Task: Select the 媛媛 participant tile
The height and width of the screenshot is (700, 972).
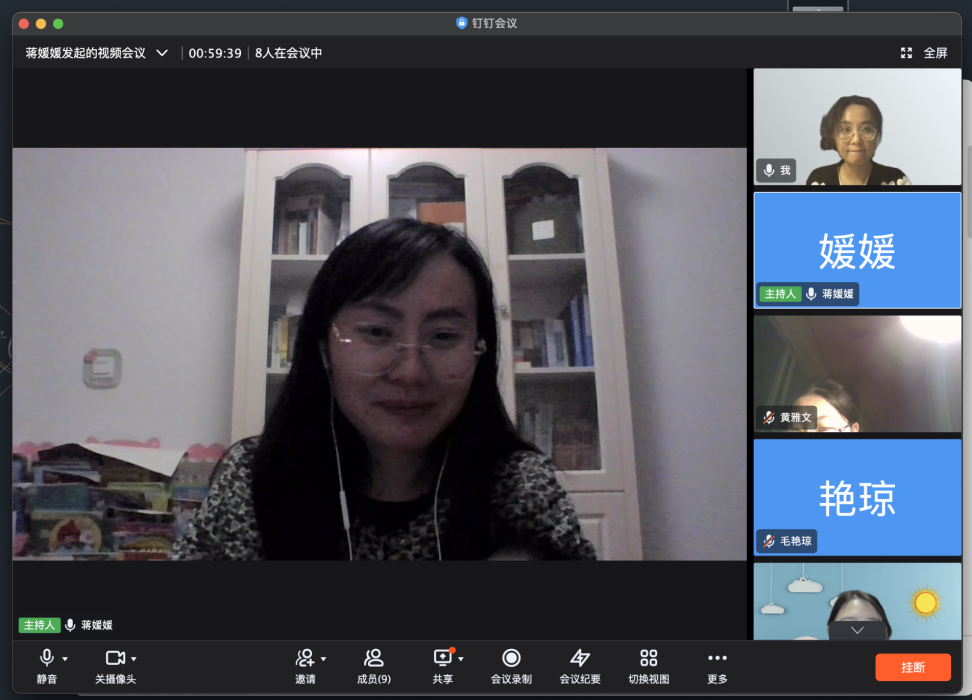Action: point(857,250)
